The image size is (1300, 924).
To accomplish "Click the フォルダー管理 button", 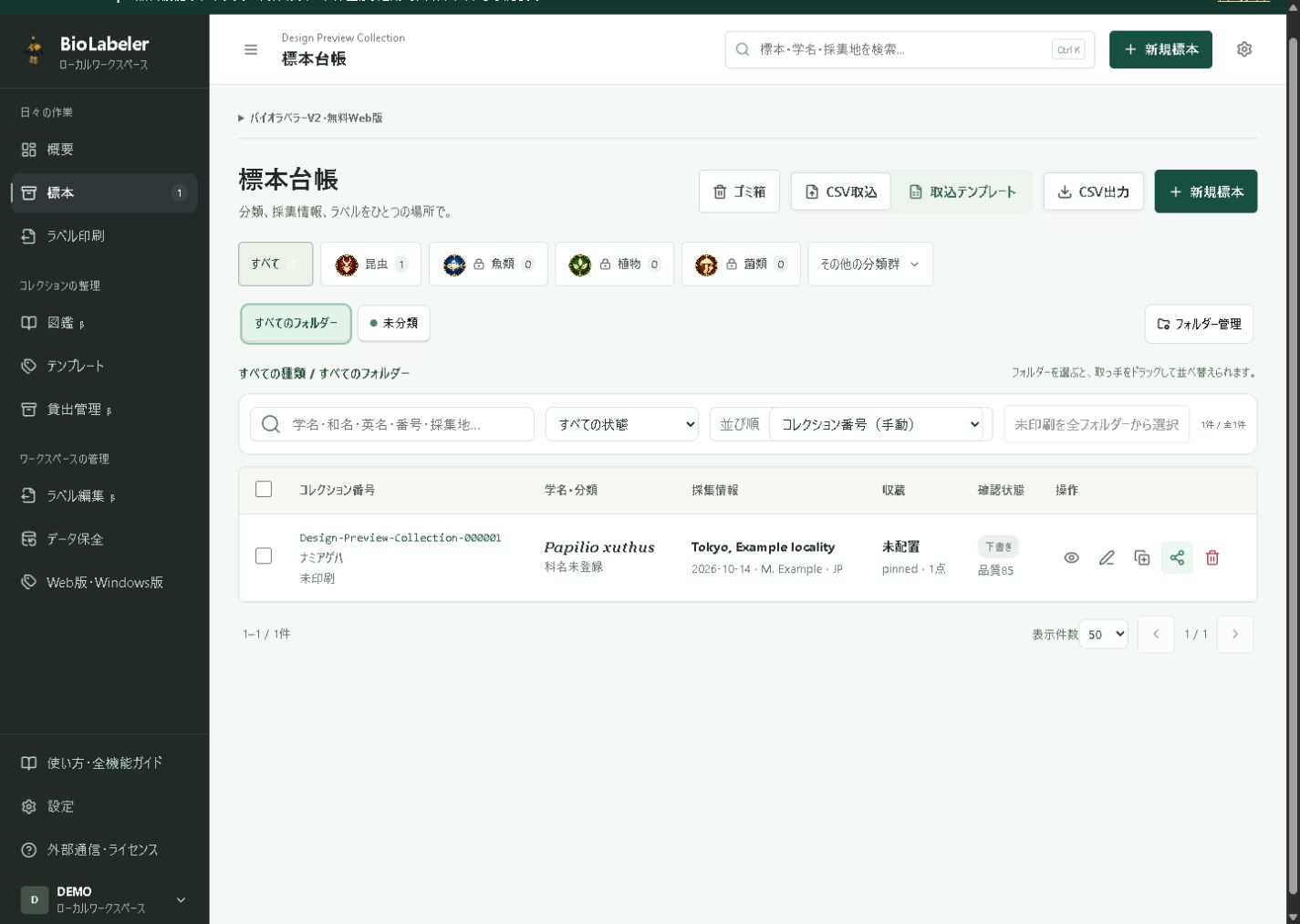I will tap(1199, 324).
